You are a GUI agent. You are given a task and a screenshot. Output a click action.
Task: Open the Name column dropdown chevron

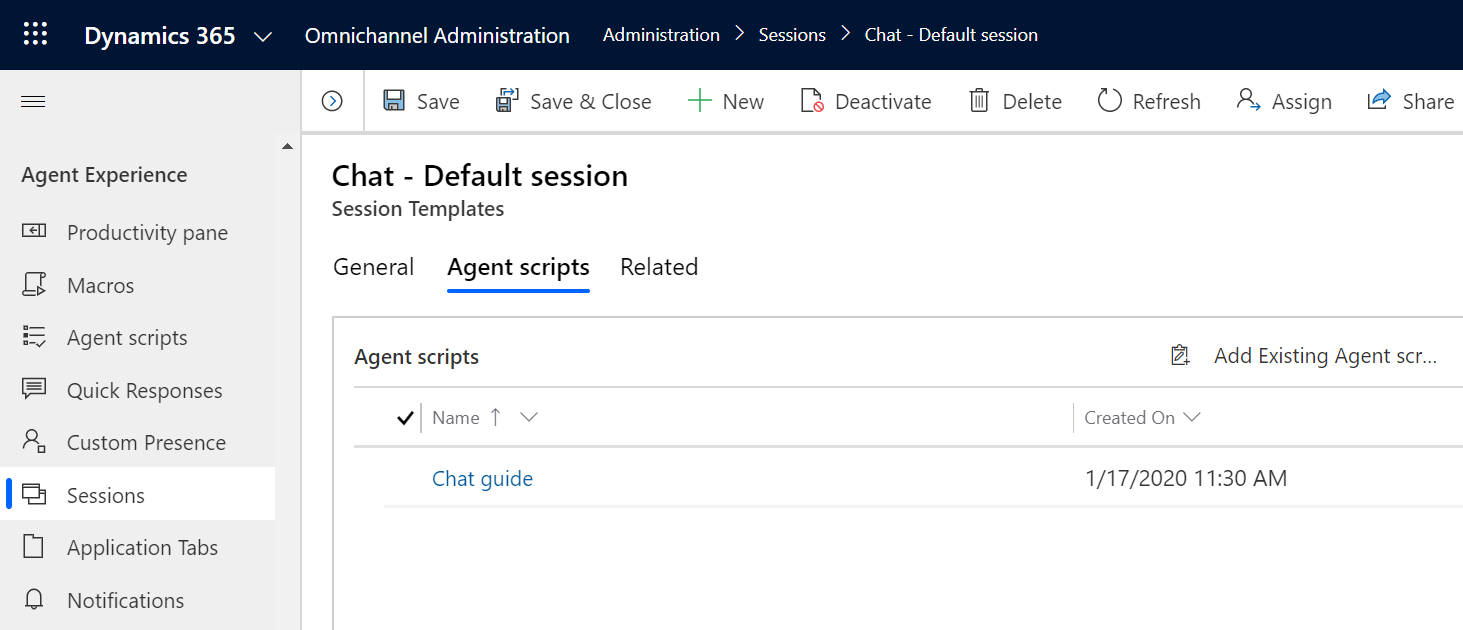click(529, 418)
